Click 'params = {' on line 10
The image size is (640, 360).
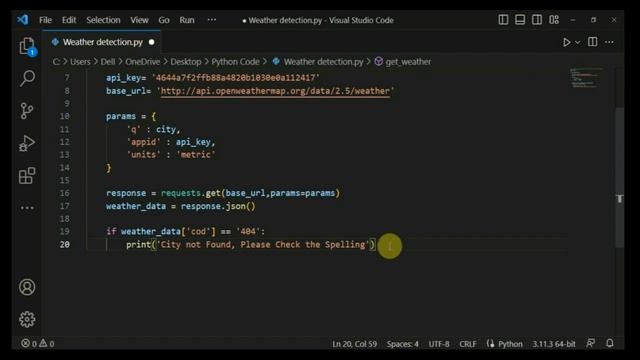click(131, 116)
